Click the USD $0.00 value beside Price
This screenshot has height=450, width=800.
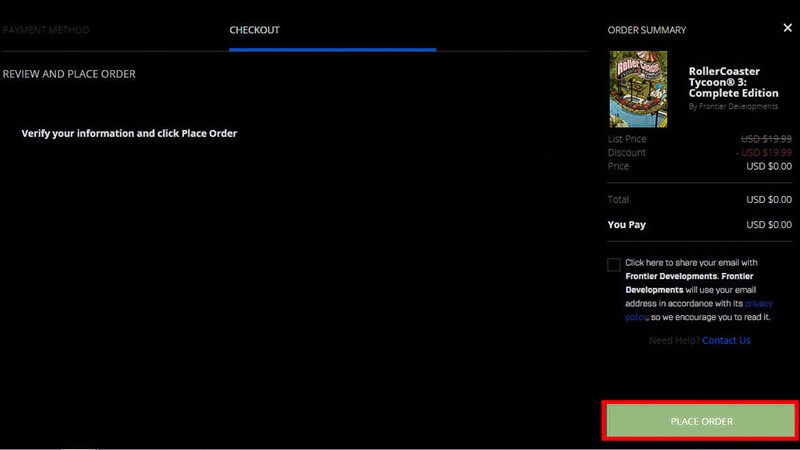coord(769,166)
